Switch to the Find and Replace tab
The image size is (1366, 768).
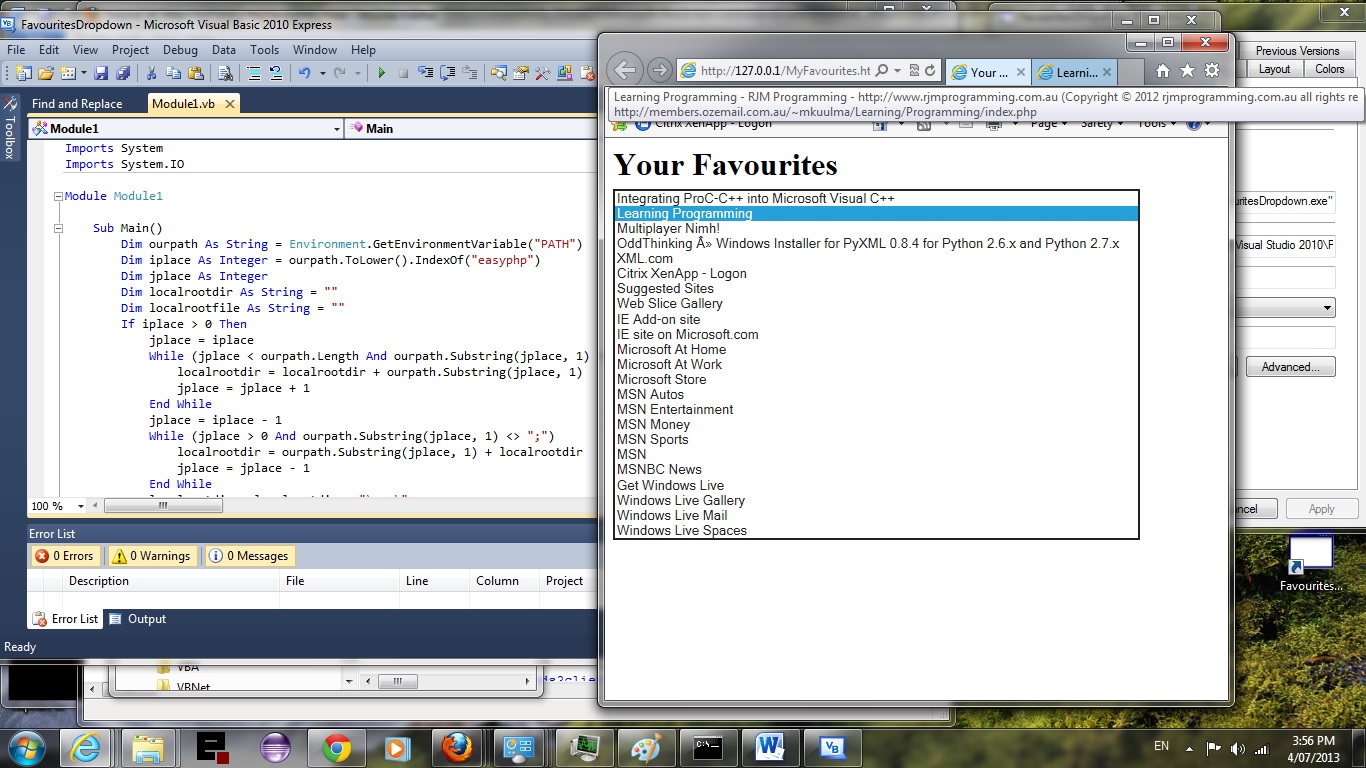pyautogui.click(x=77, y=104)
